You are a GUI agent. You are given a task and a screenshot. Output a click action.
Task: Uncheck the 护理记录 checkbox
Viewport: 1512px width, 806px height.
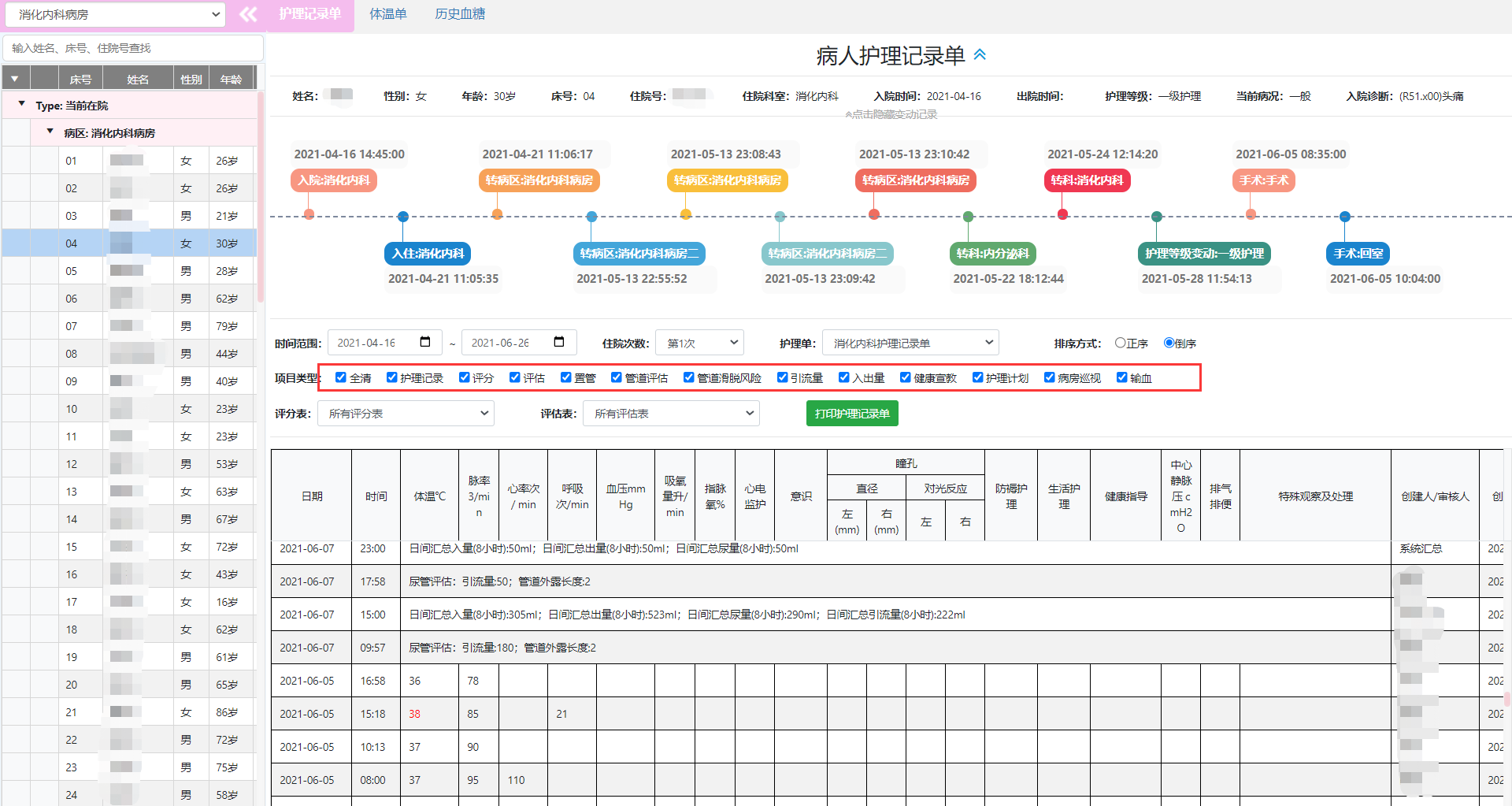(391, 377)
